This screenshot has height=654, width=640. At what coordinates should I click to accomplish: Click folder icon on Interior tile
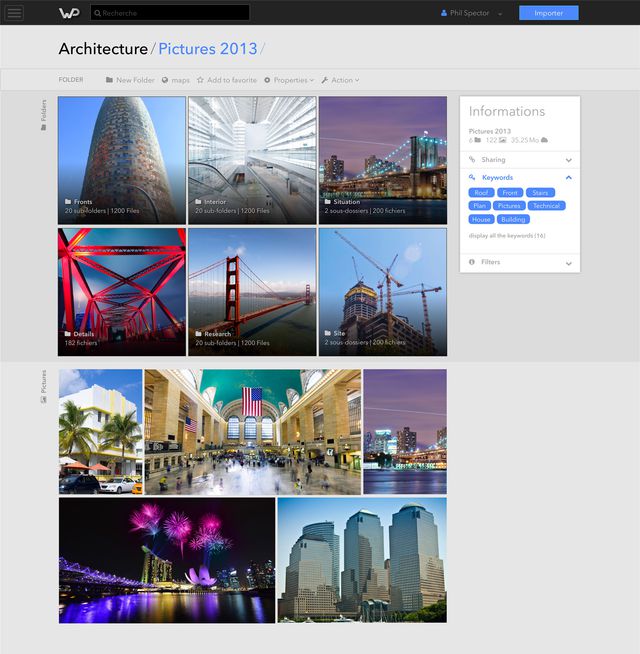(x=198, y=202)
